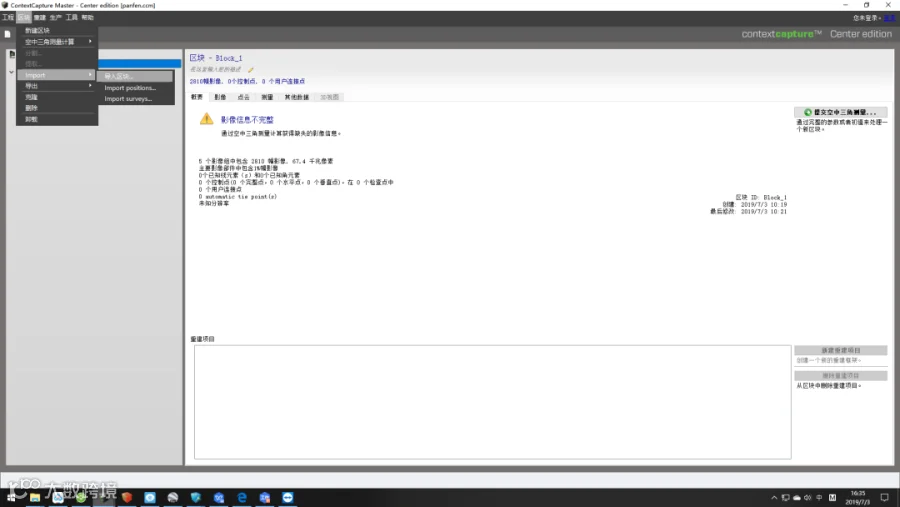This screenshot has width=900, height=507.
Task: Open the notification center icon
Action: point(885,498)
